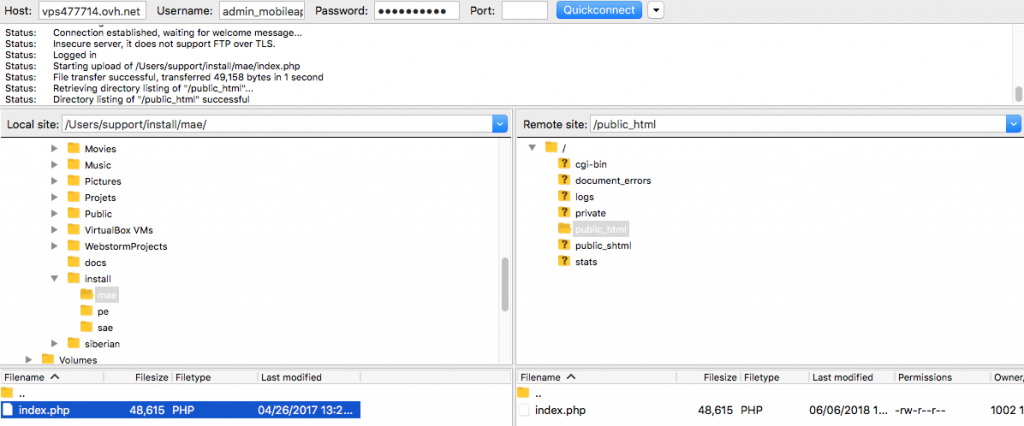Open the Local site path dropdown
The height and width of the screenshot is (426, 1024).
500,124
